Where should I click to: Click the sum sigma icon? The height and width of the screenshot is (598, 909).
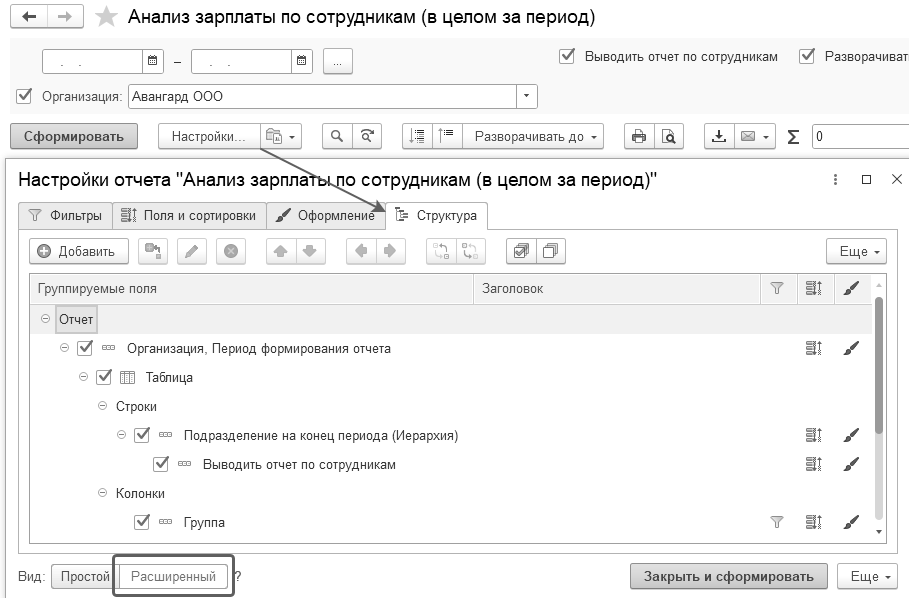tap(793, 137)
